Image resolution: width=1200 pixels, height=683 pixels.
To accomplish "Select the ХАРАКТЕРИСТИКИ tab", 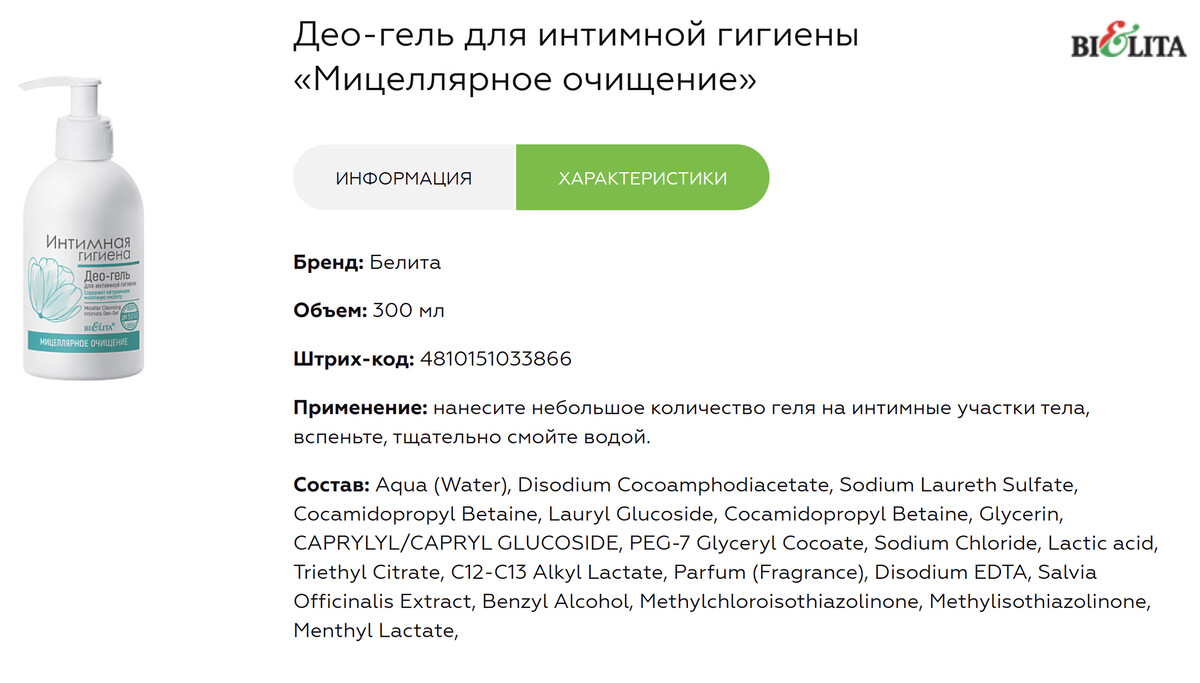I will (x=642, y=178).
